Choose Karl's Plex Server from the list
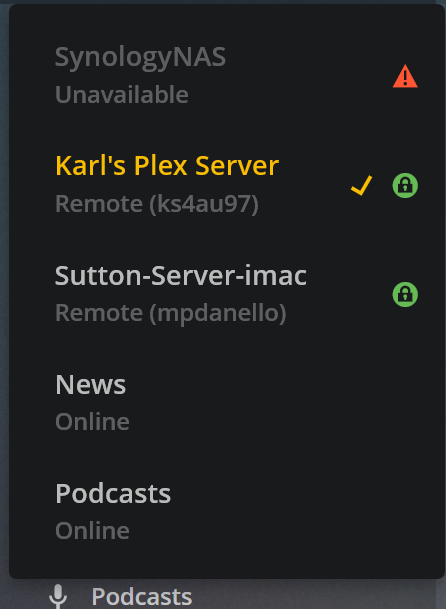The width and height of the screenshot is (446, 609). (x=227, y=185)
